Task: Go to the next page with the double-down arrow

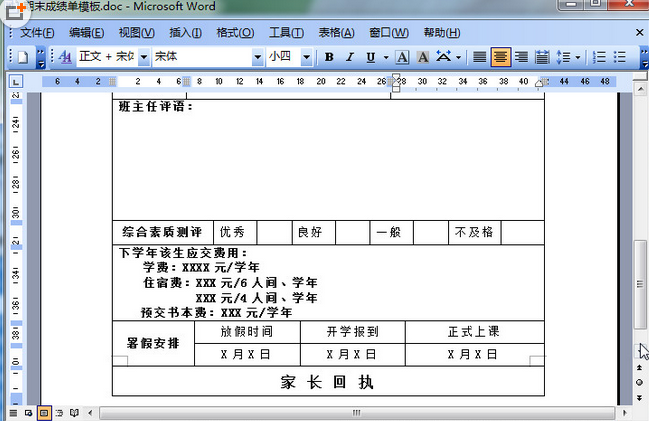Action: [x=639, y=398]
